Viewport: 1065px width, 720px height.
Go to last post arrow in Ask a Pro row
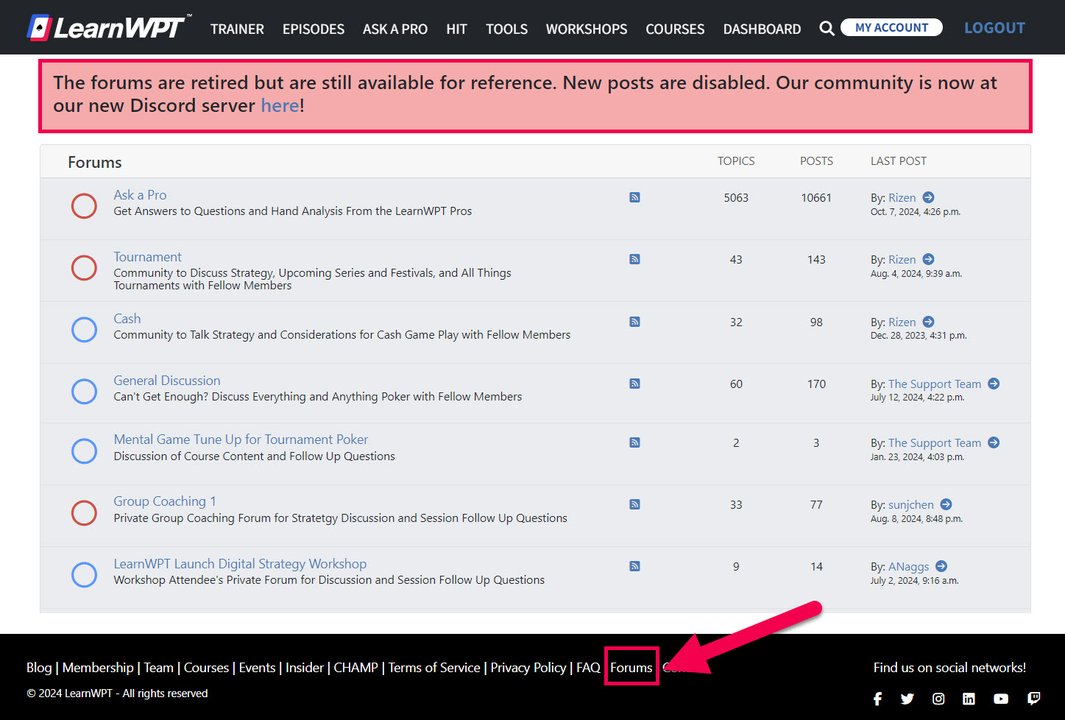928,198
